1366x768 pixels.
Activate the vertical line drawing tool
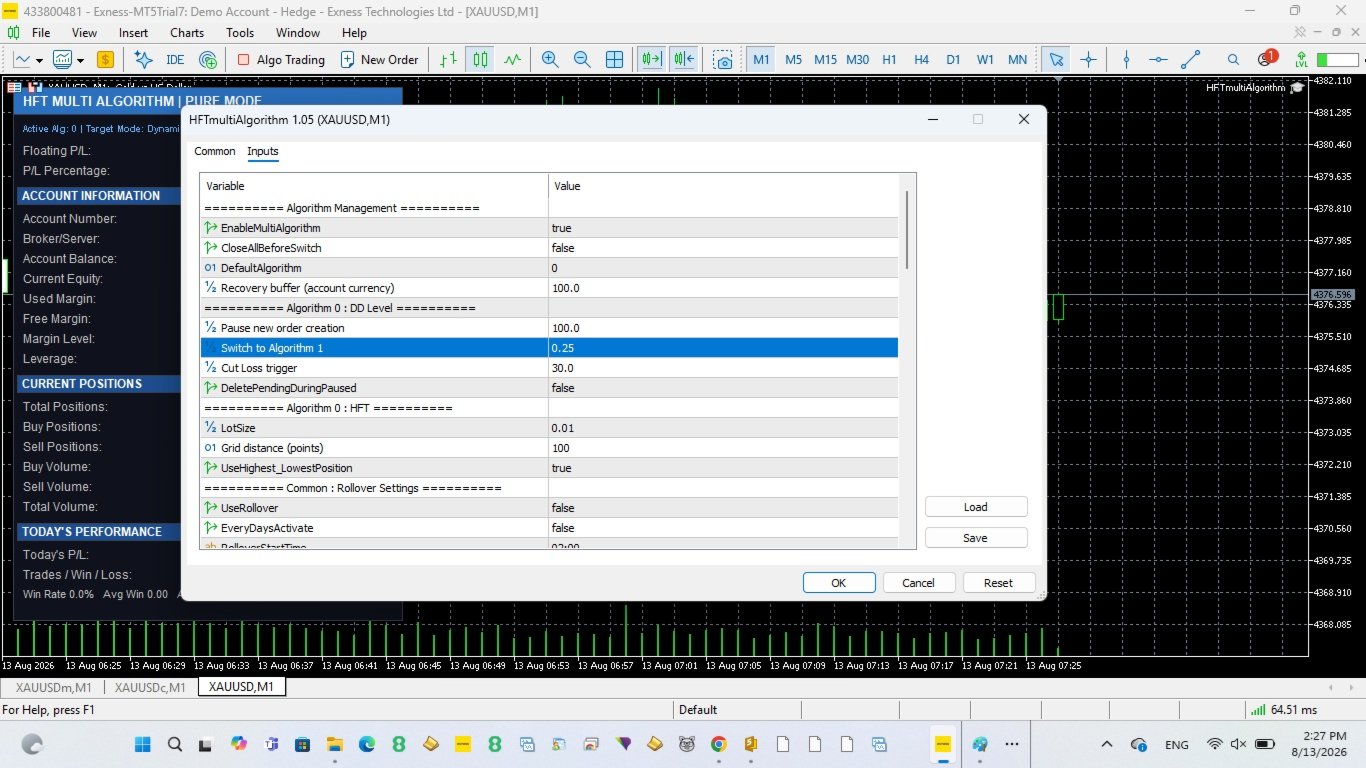click(x=1127, y=59)
